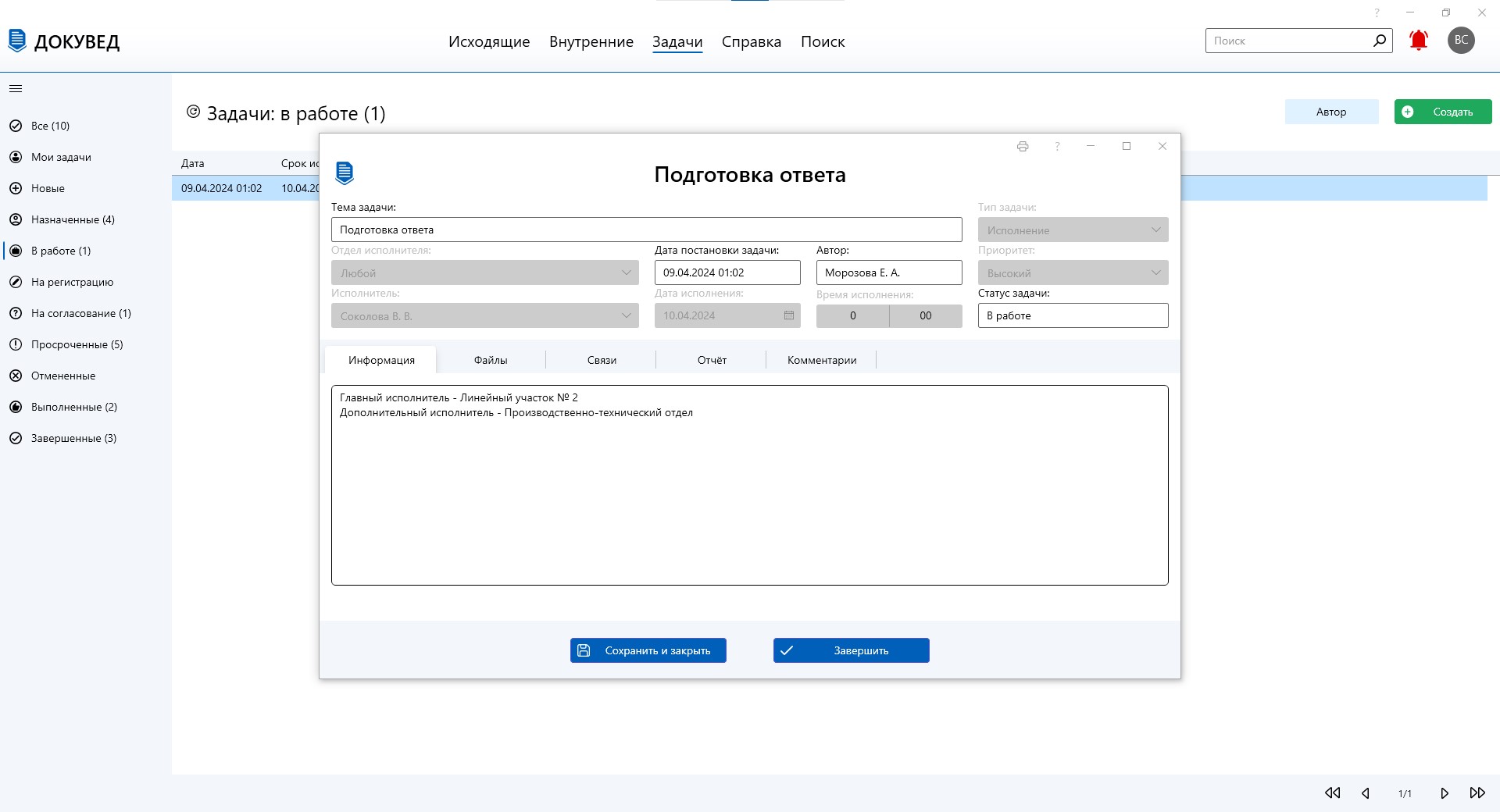The height and width of the screenshot is (812, 1500).
Task: Toggle the hamburger sidebar menu
Action: pos(16,89)
